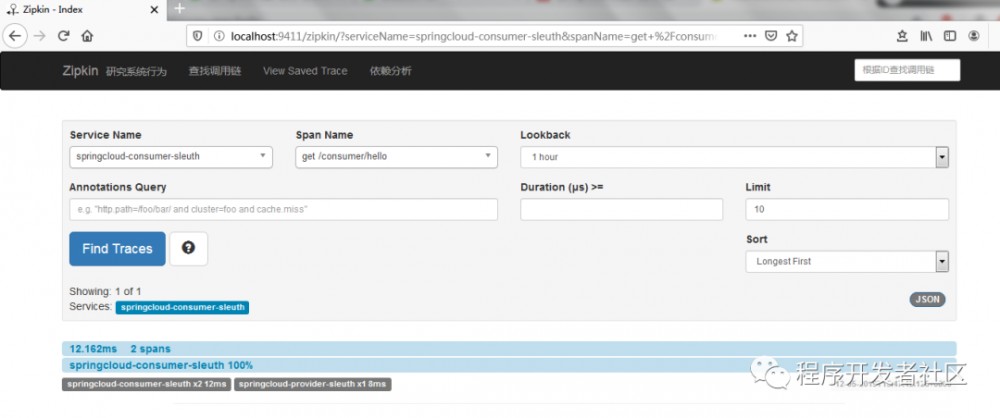Open the tracking protection shield icon
1000x418 pixels.
pos(198,36)
